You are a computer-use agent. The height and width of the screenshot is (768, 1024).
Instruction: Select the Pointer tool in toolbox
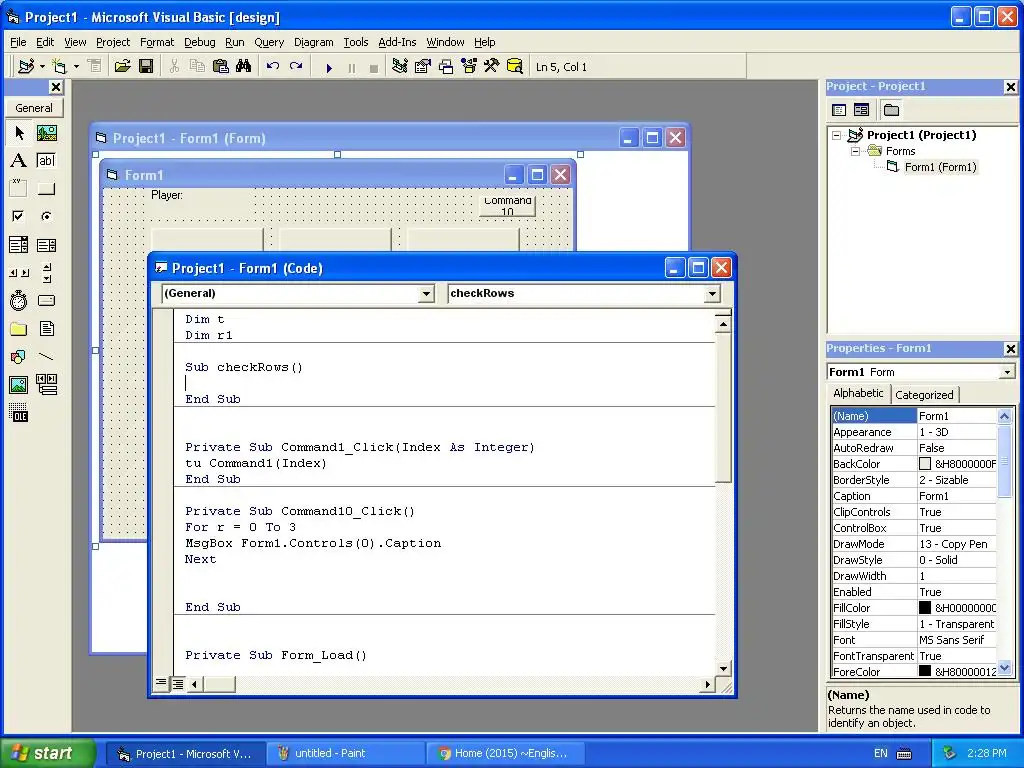19,133
